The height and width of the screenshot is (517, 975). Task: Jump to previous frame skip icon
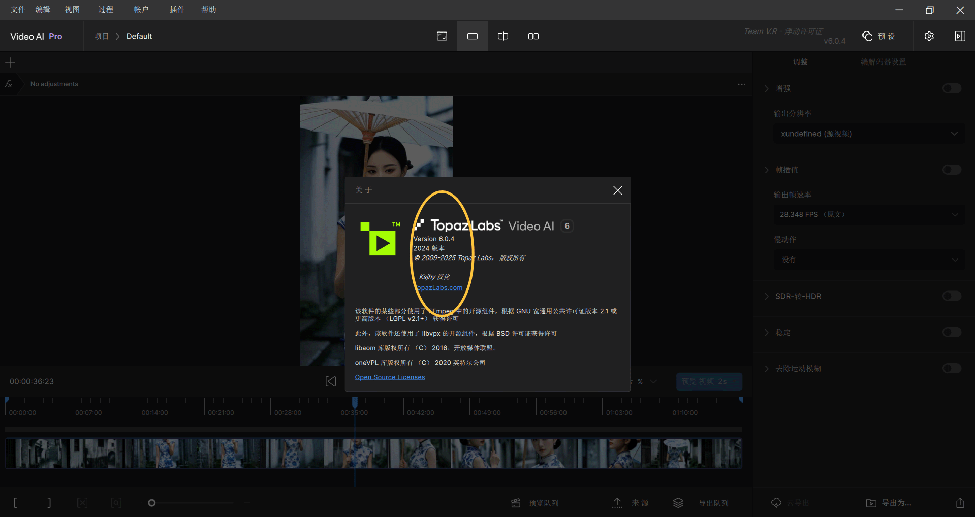pos(331,381)
